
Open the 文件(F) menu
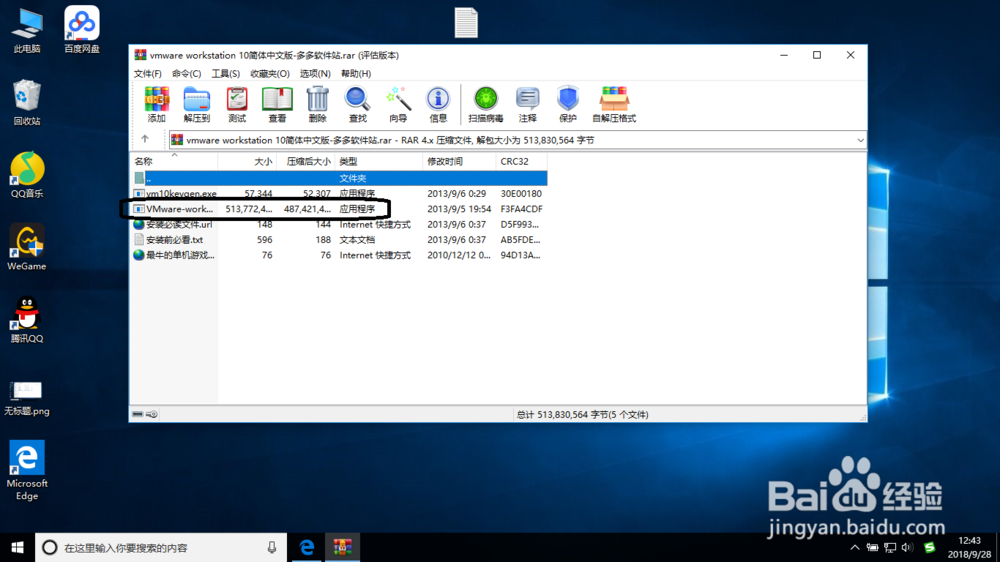147,73
